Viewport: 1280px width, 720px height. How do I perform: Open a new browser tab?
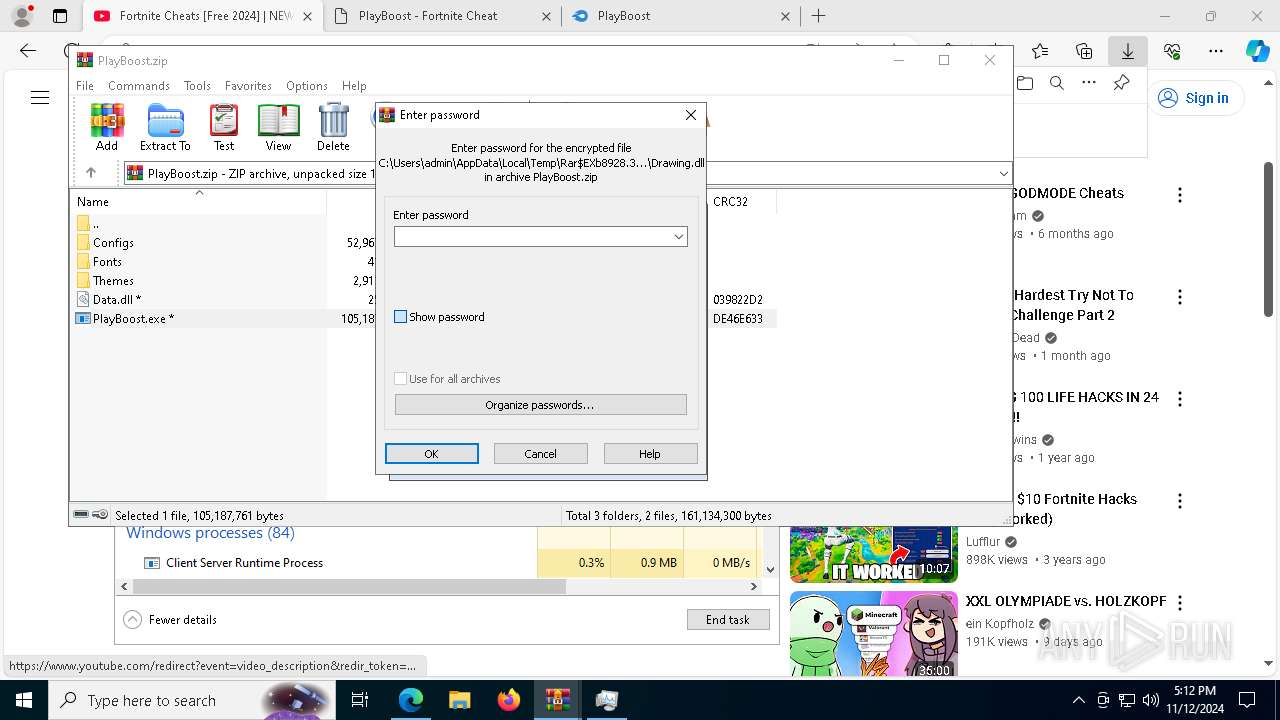pos(818,16)
